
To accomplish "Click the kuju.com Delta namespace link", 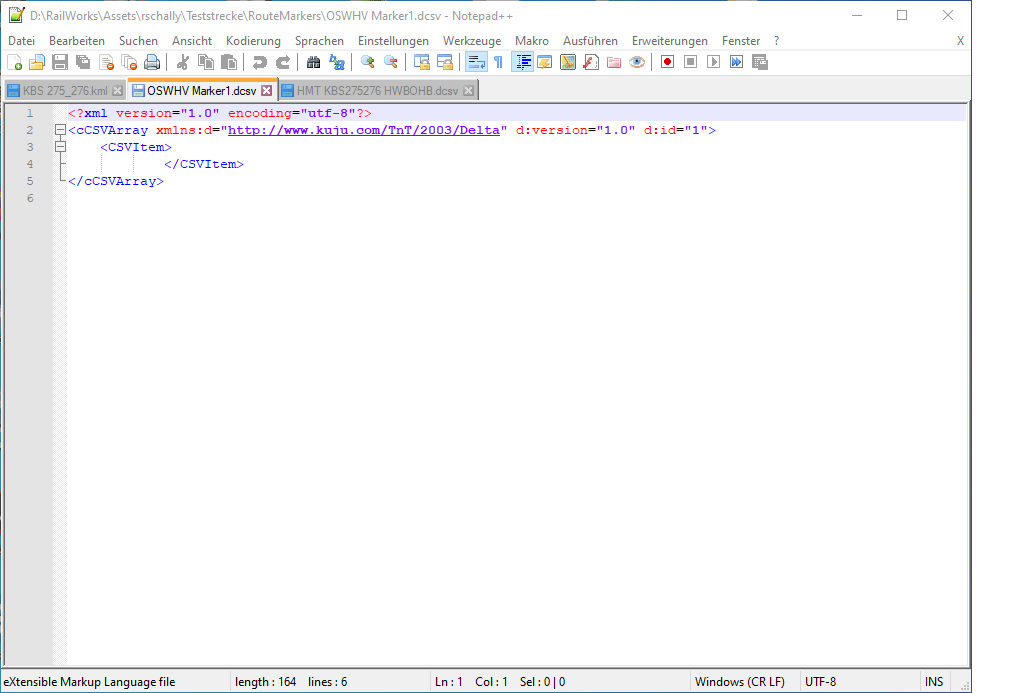I will click(x=368, y=130).
